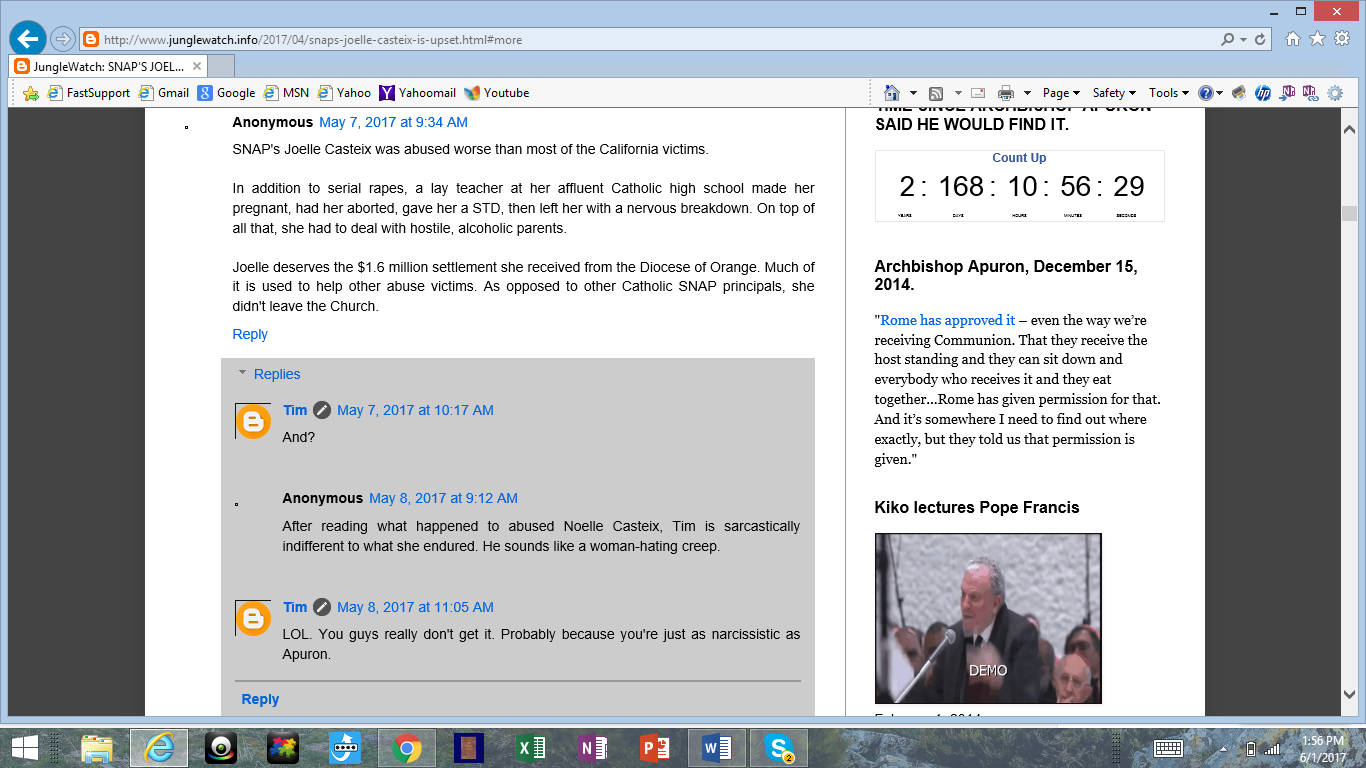This screenshot has height=768, width=1366.
Task: Open Google Chrome from the taskbar
Action: click(x=405, y=748)
